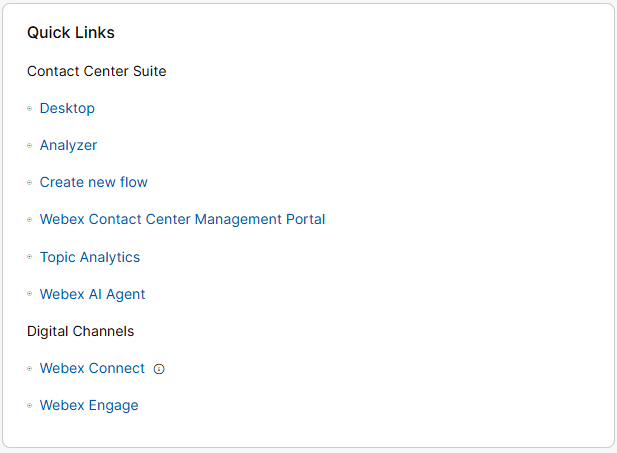Click the bullet before Create new flow
Viewport: 617px width, 453px height.
[x=30, y=183]
